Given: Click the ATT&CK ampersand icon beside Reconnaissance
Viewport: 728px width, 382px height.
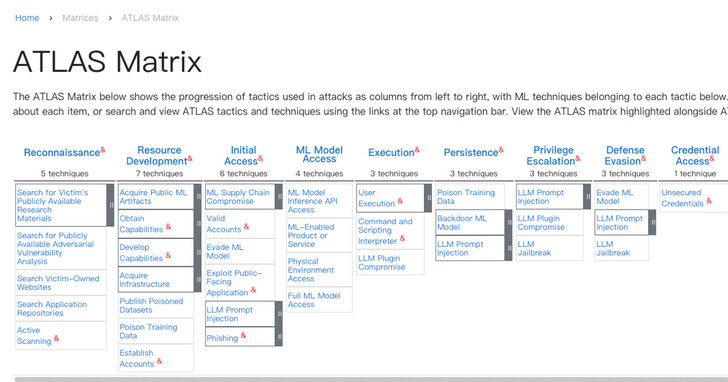Looking at the screenshot, I should (103, 150).
